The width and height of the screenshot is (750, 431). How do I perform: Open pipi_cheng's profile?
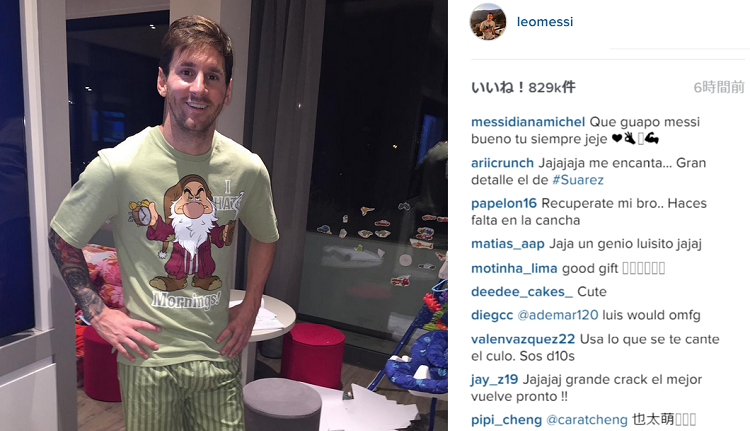tap(506, 420)
